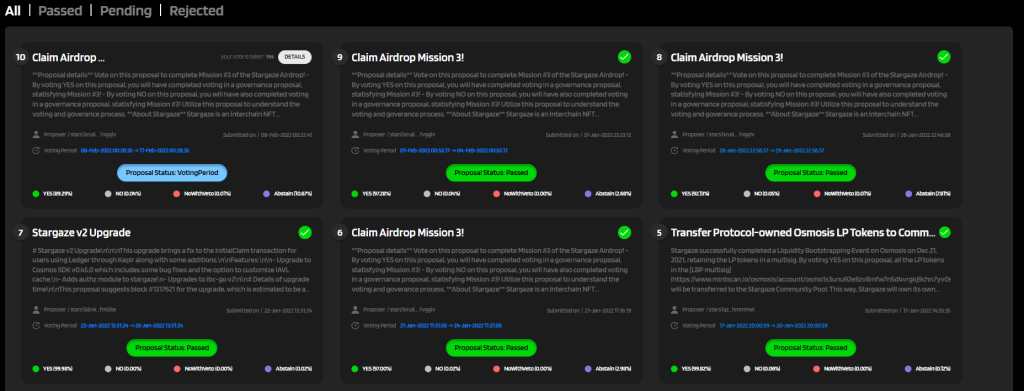Click the gray NO dot on proposal 7

pos(108,369)
